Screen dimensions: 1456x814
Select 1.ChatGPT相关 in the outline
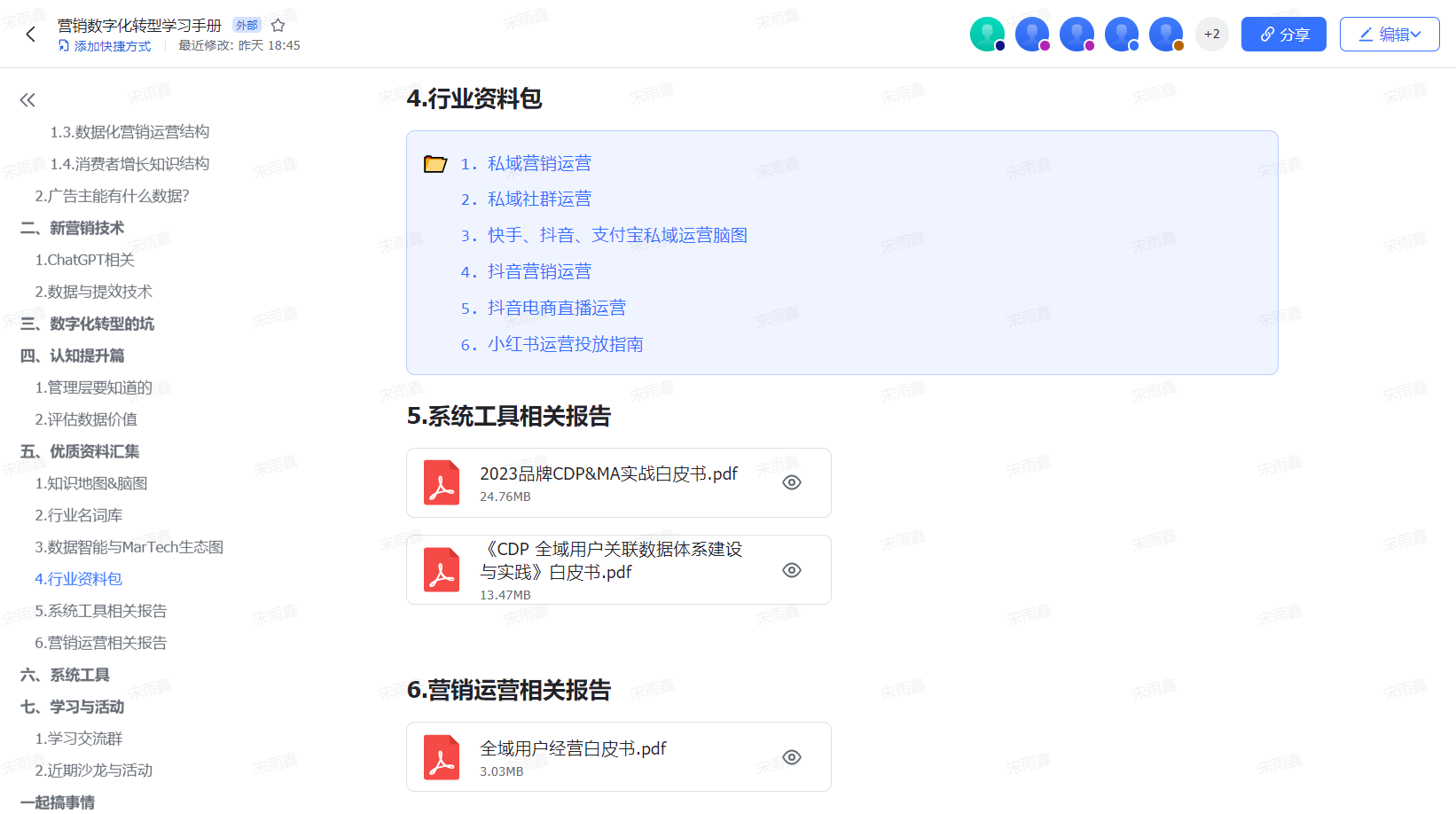[84, 260]
